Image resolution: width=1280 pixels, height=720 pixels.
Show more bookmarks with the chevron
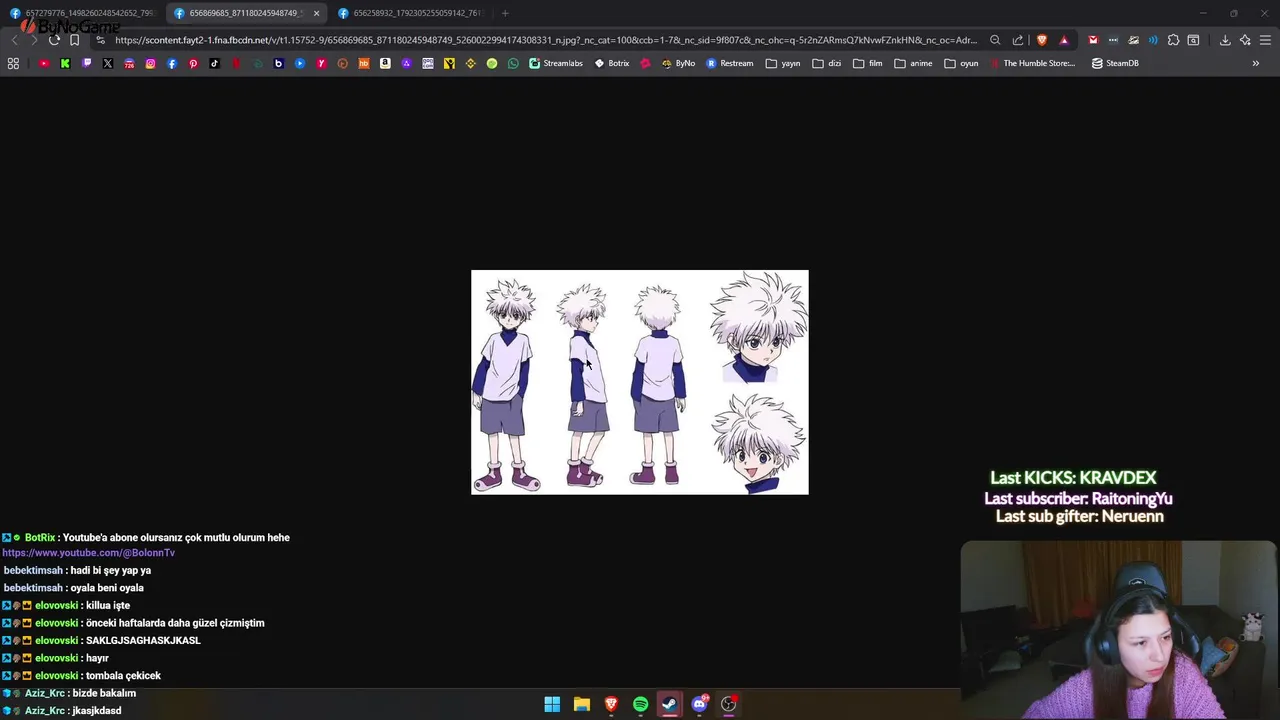[x=1256, y=63]
